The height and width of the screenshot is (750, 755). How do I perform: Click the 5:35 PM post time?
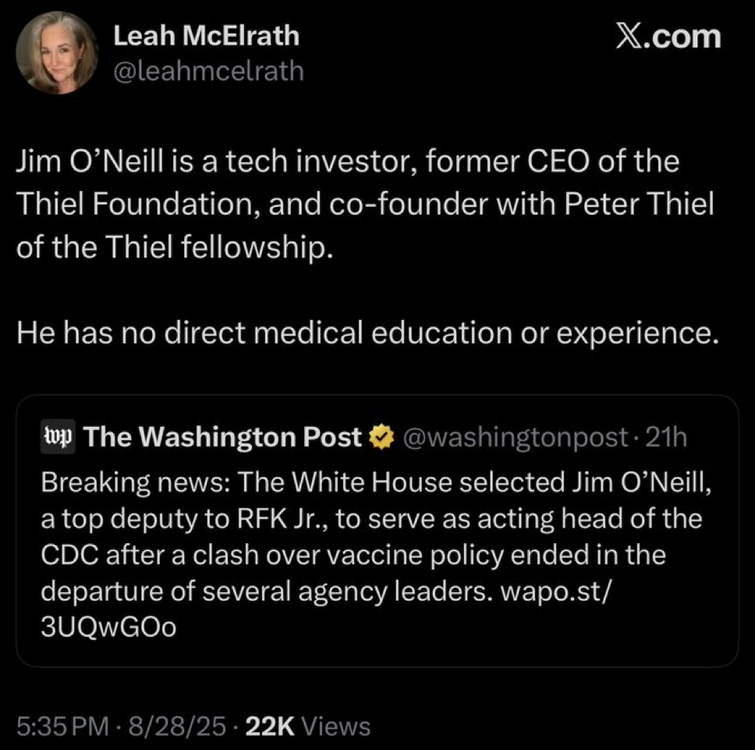[60, 726]
